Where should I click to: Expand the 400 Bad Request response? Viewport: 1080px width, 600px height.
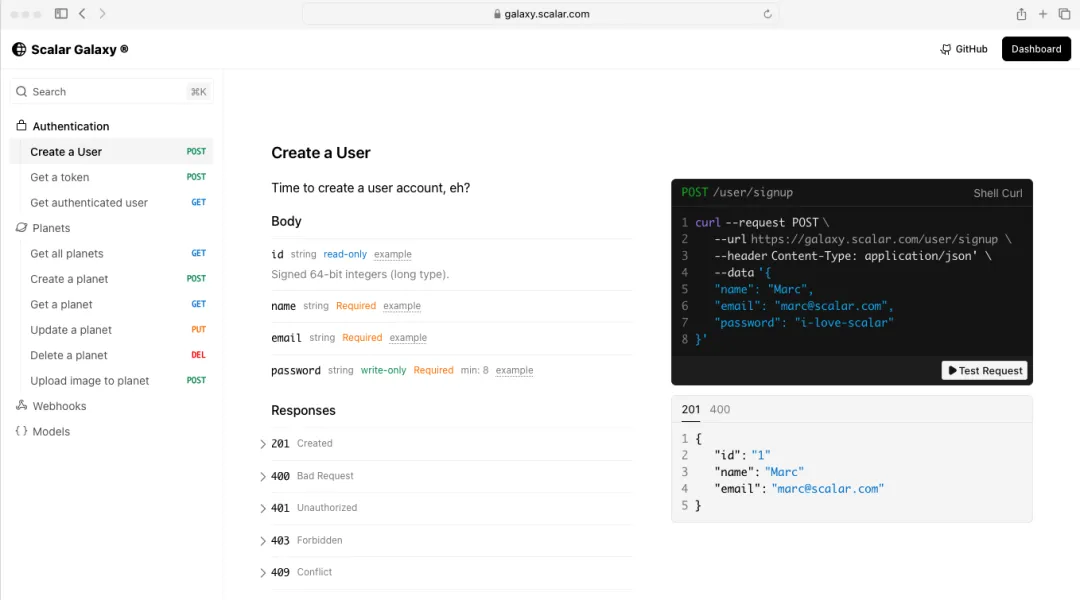pyautogui.click(x=263, y=476)
